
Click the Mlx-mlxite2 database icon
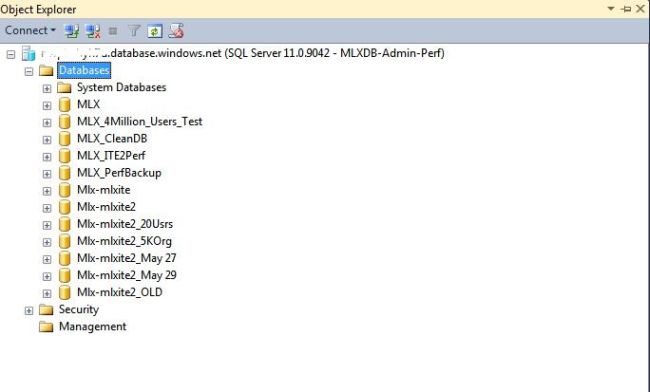pos(65,207)
